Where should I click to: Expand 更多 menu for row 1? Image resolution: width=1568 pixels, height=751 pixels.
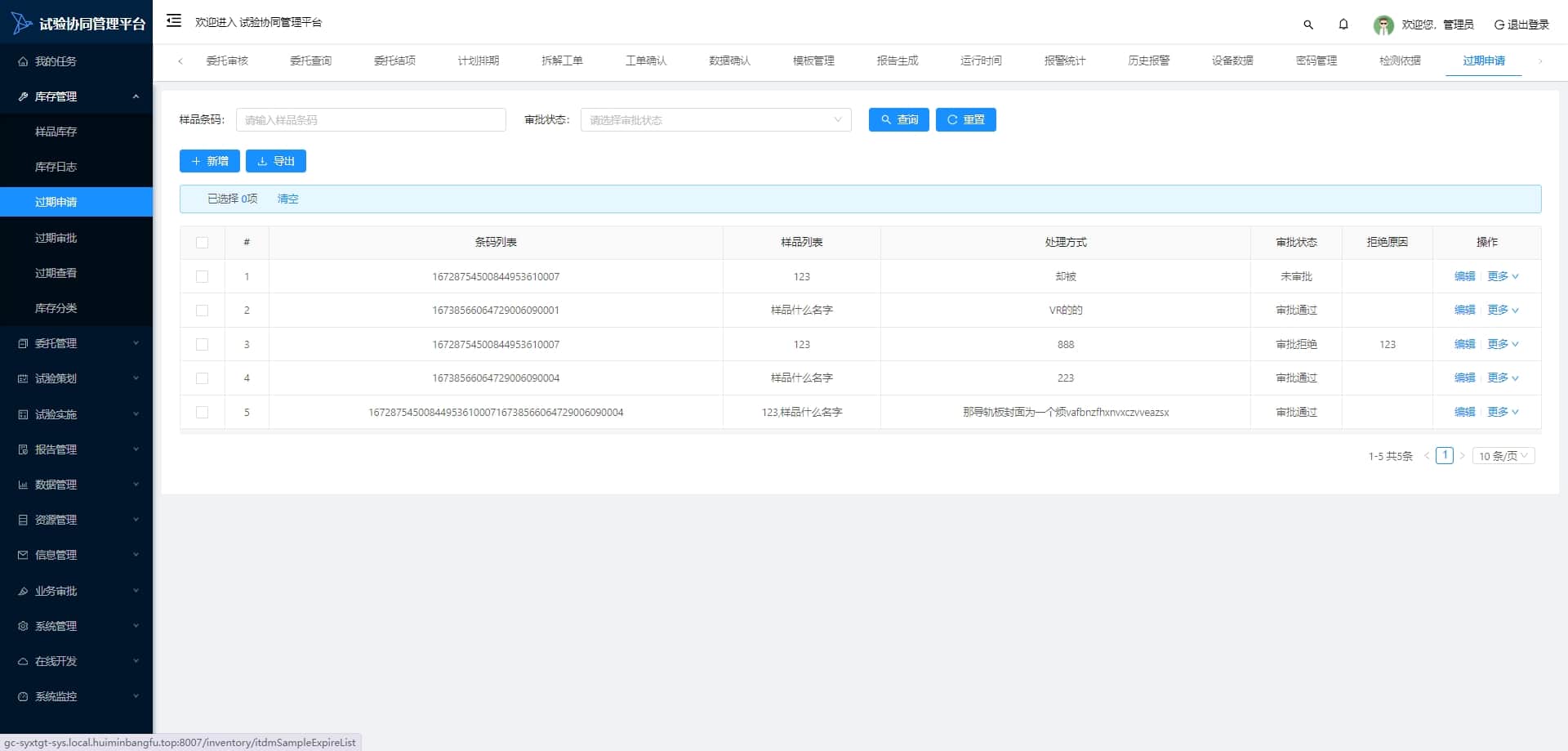tap(1503, 277)
